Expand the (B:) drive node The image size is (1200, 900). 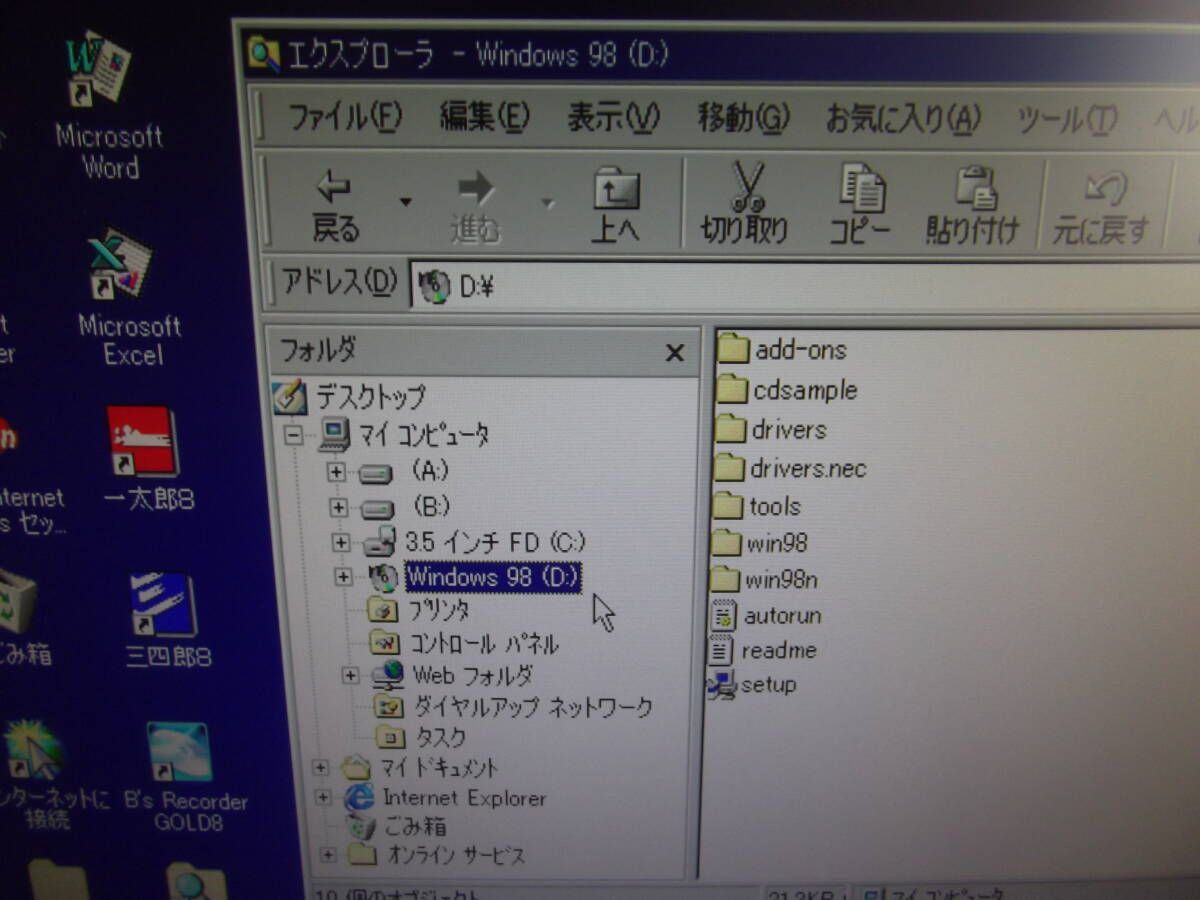click(338, 507)
